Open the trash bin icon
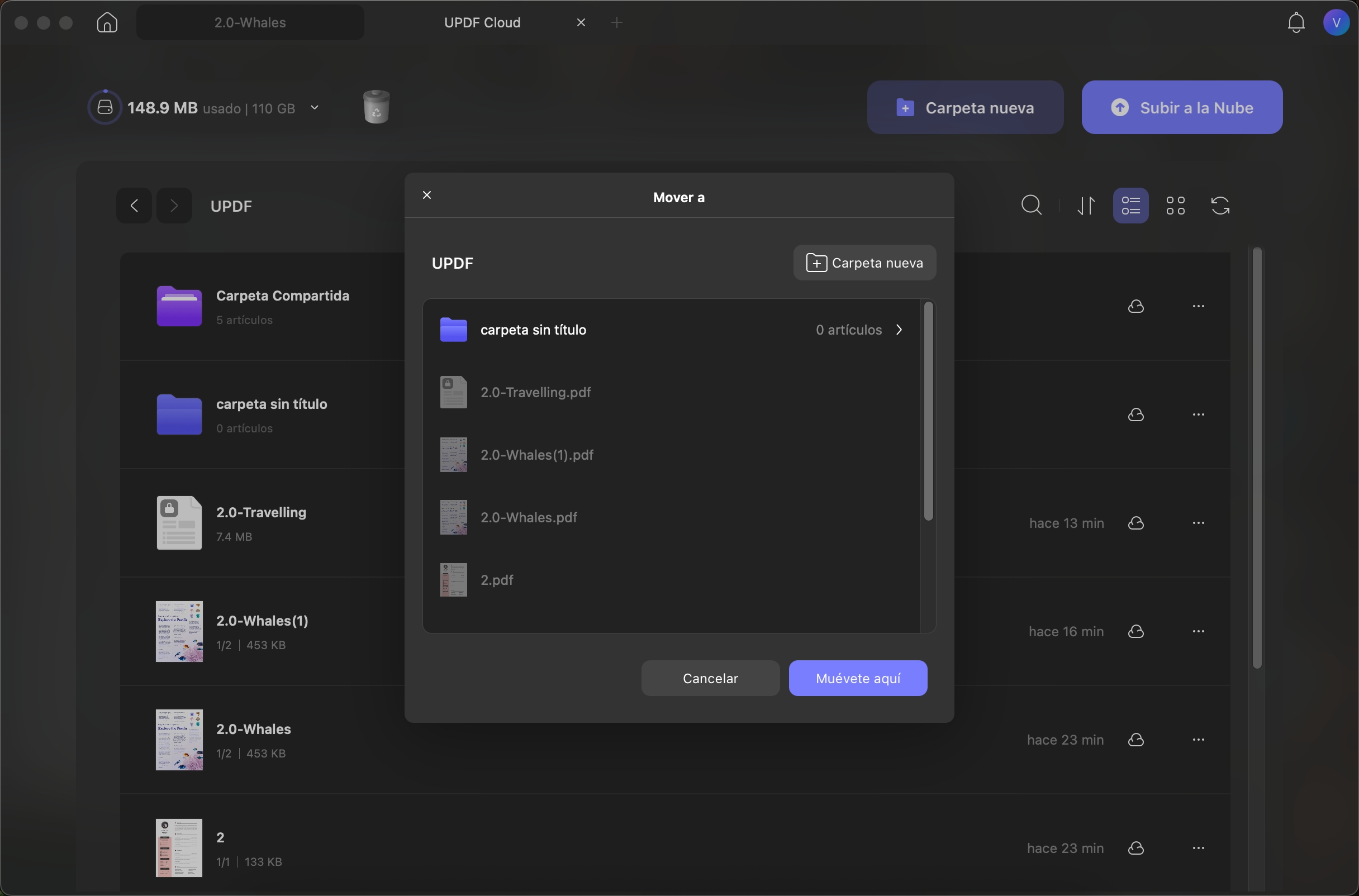This screenshot has width=1359, height=896. pyautogui.click(x=376, y=107)
